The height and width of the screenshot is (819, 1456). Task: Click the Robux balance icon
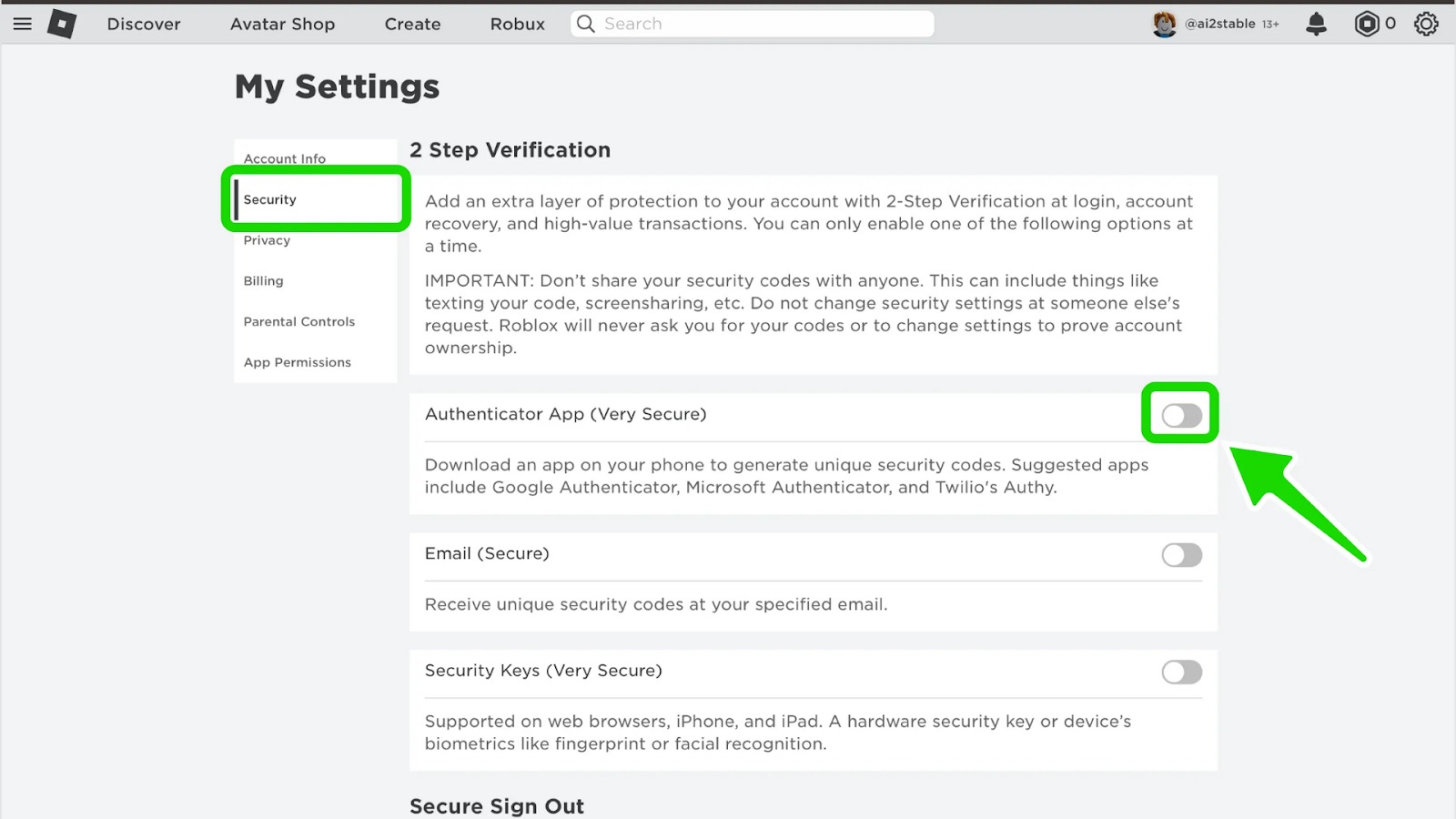pyautogui.click(x=1366, y=24)
